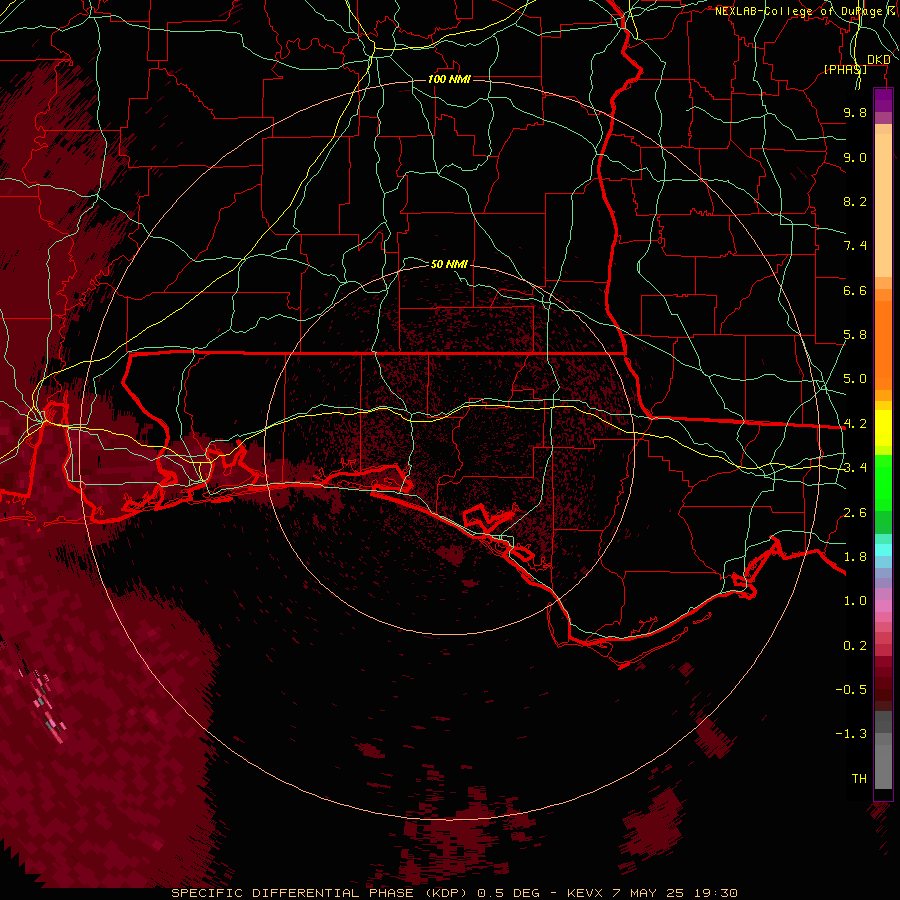
Task: Click the 7.4 value on the scale
Action: click(855, 246)
